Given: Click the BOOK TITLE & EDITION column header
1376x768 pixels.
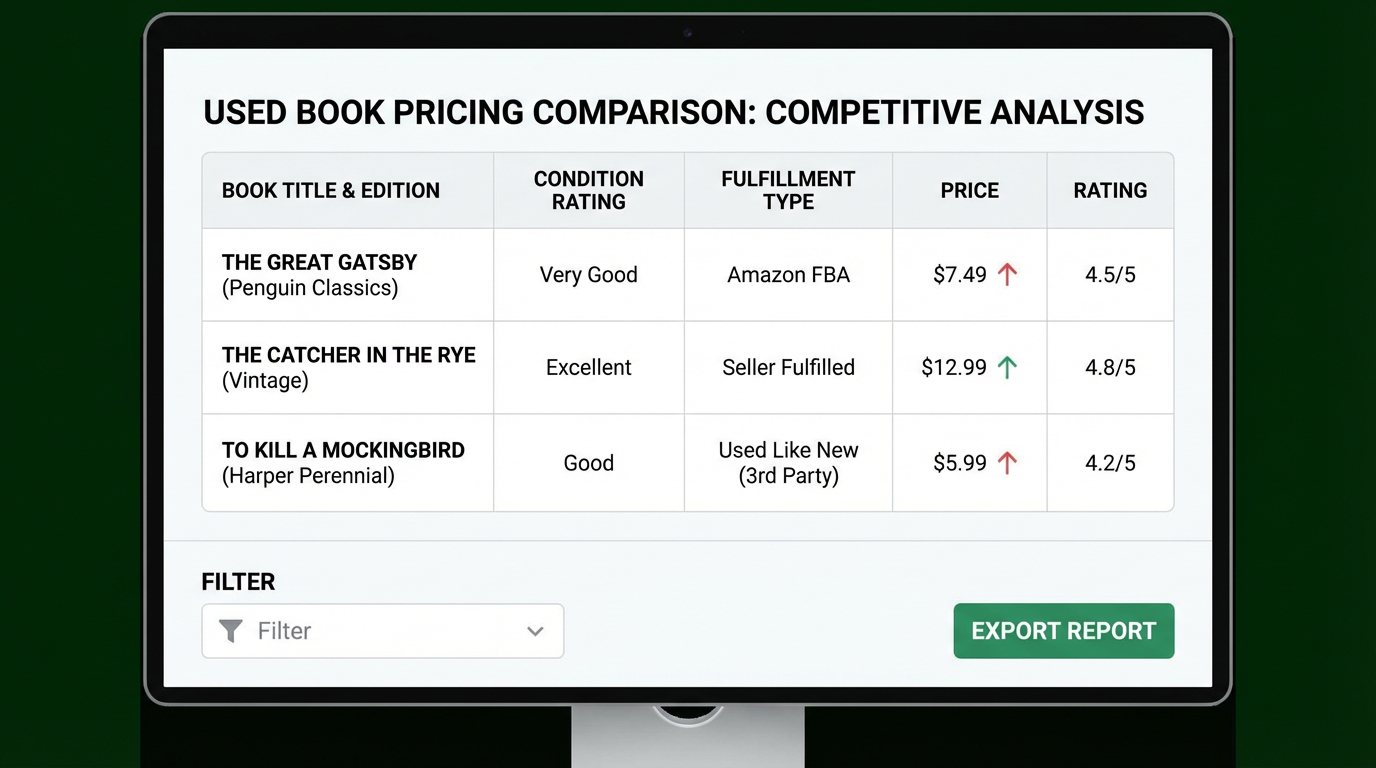Looking at the screenshot, I should coord(331,190).
